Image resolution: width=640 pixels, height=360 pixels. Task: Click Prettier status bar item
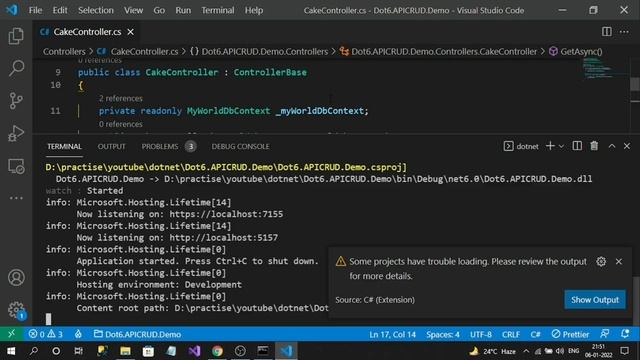(x=570, y=334)
